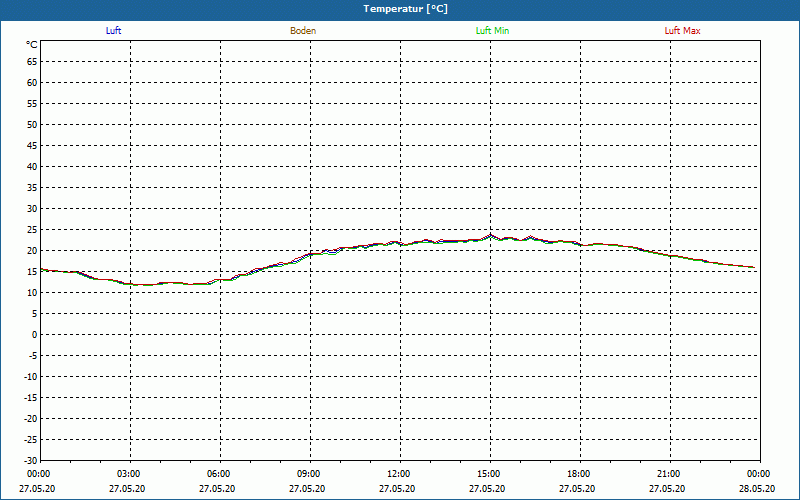Image resolution: width=800 pixels, height=500 pixels.
Task: Click the temperature peak at 15:00
Action: pyautogui.click(x=491, y=235)
